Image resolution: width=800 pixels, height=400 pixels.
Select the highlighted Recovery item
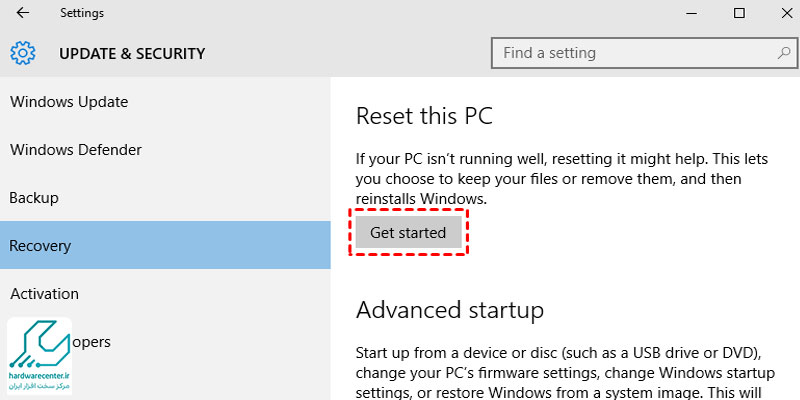[x=165, y=245]
